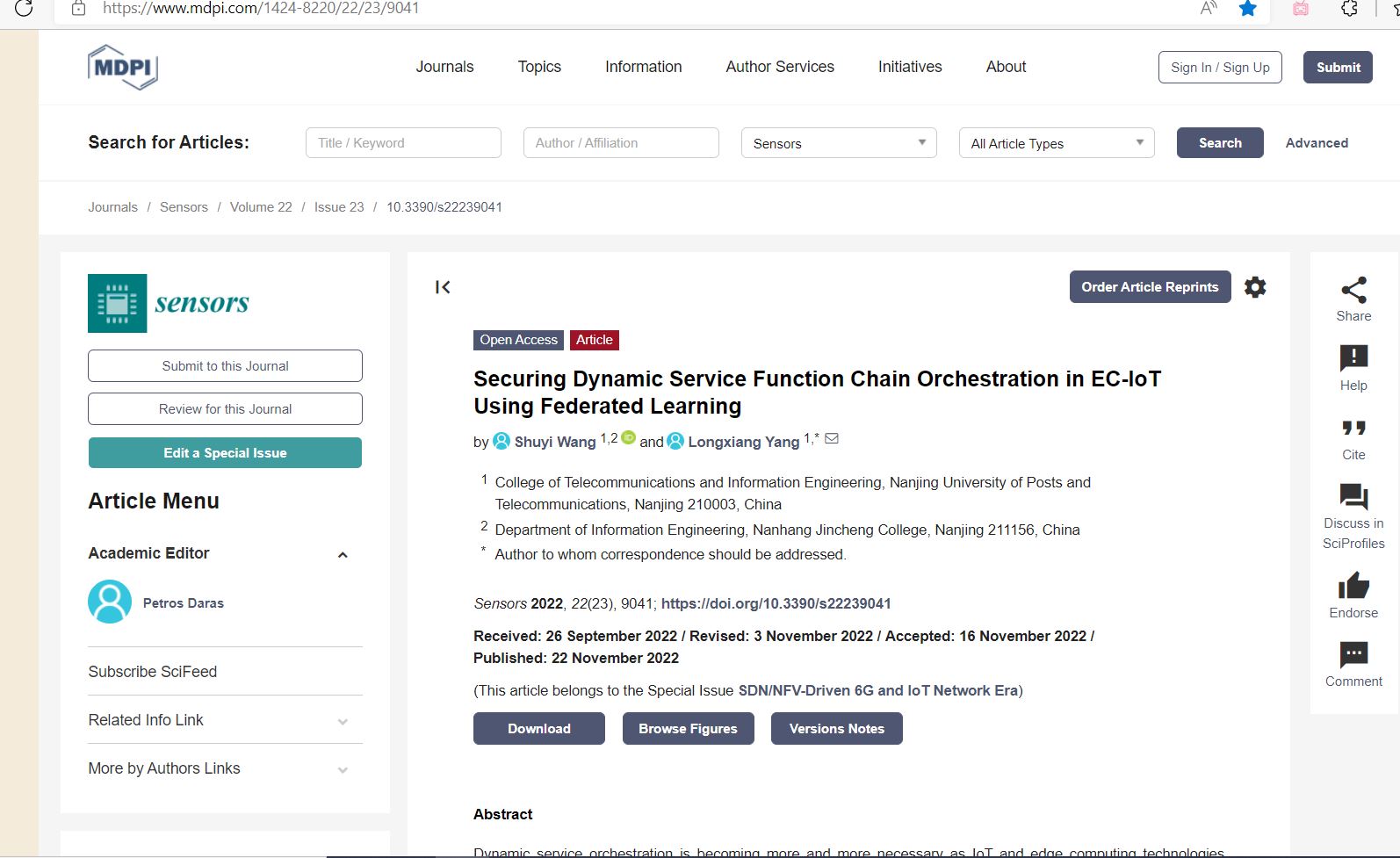
Task: Open the Journals menu
Action: pyautogui.click(x=444, y=67)
